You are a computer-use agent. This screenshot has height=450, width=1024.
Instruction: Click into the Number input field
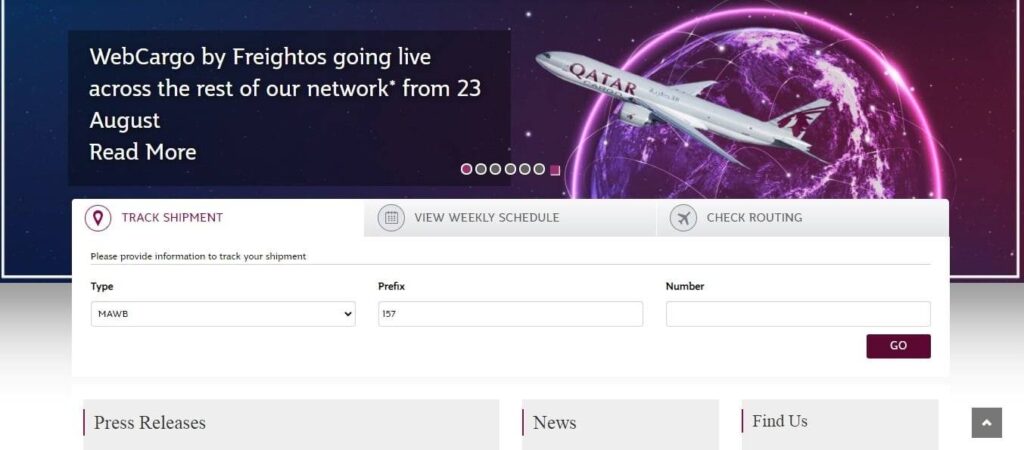pyautogui.click(x=798, y=313)
